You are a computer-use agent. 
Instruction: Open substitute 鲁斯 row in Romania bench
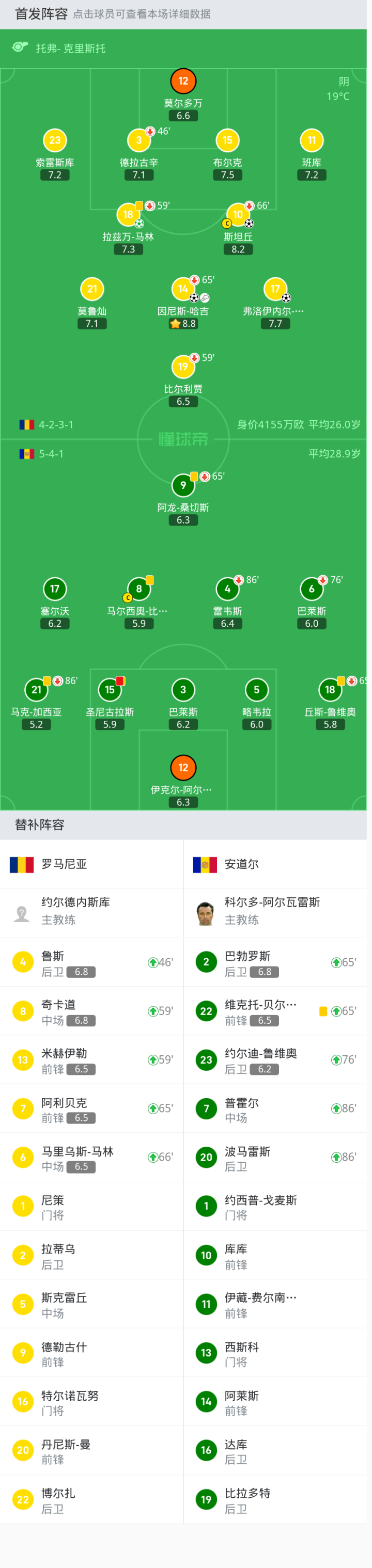coord(91,962)
